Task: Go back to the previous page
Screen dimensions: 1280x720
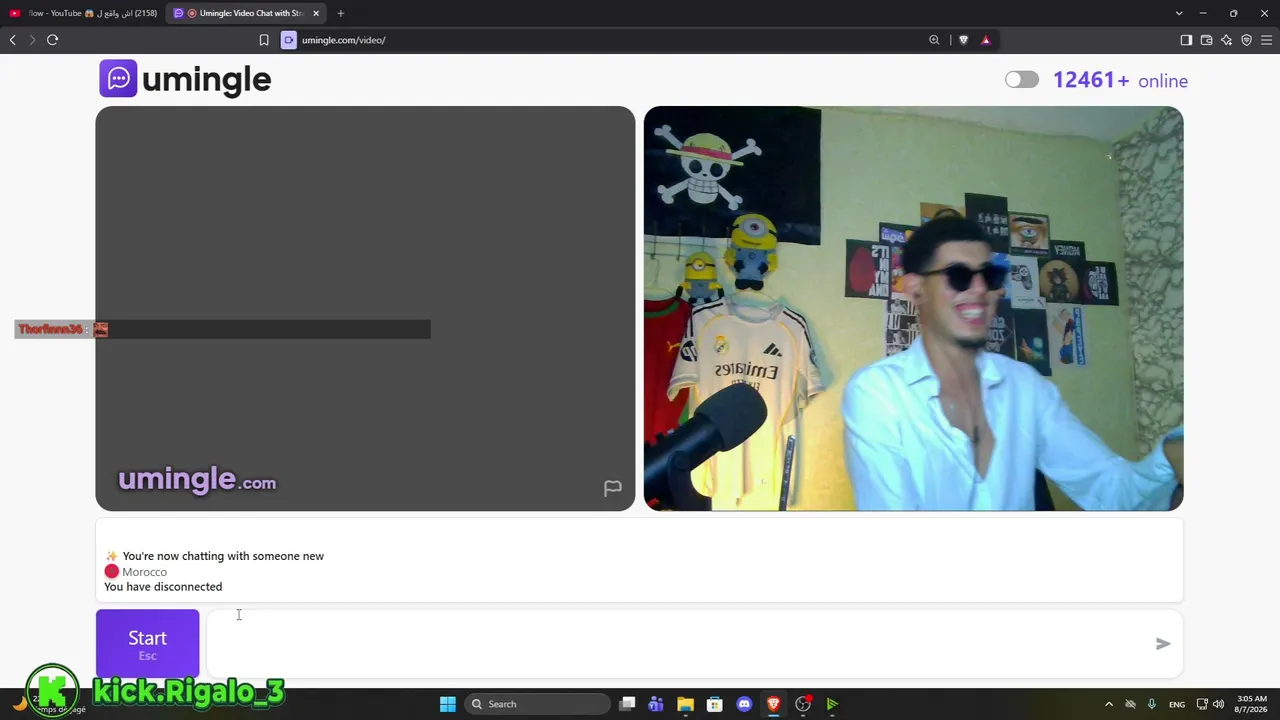Action: 13,40
